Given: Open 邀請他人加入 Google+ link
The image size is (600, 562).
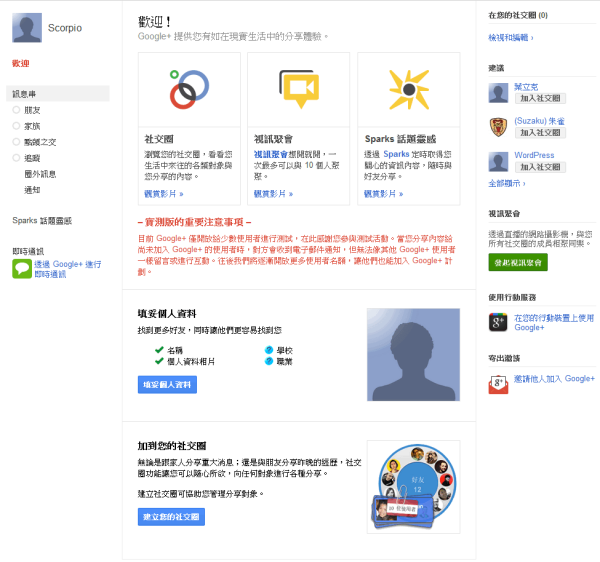Looking at the screenshot, I should [554, 378].
